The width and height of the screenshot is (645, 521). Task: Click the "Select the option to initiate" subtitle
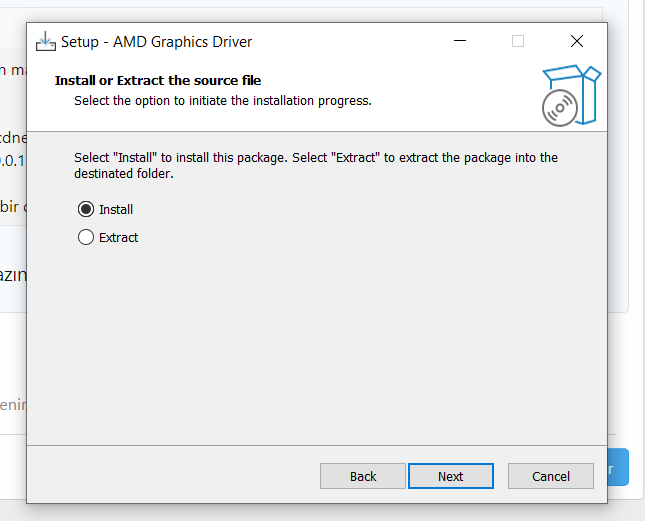(223, 101)
